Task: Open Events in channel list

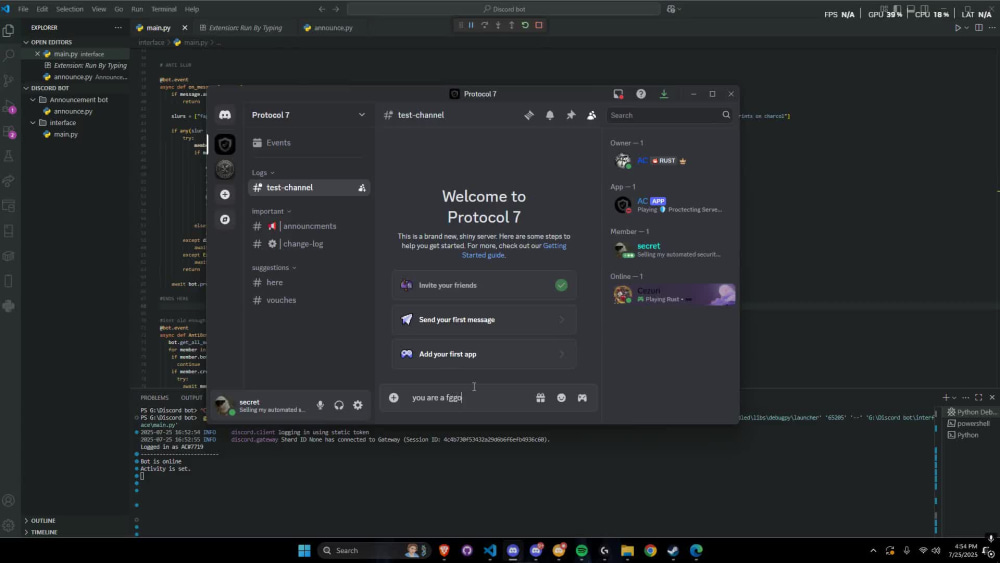Action: (309, 143)
